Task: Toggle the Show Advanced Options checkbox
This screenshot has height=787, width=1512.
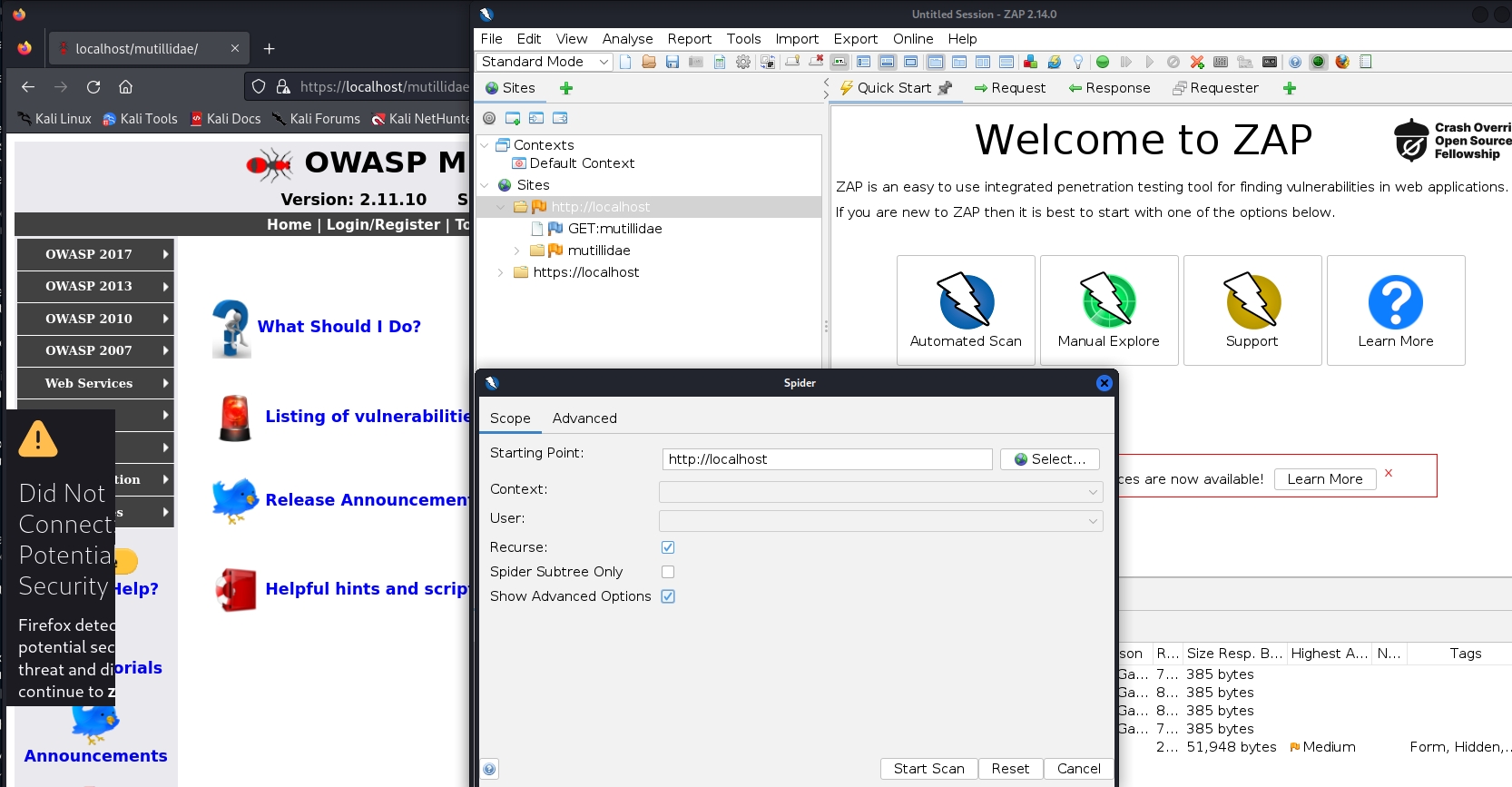Action: click(x=668, y=596)
